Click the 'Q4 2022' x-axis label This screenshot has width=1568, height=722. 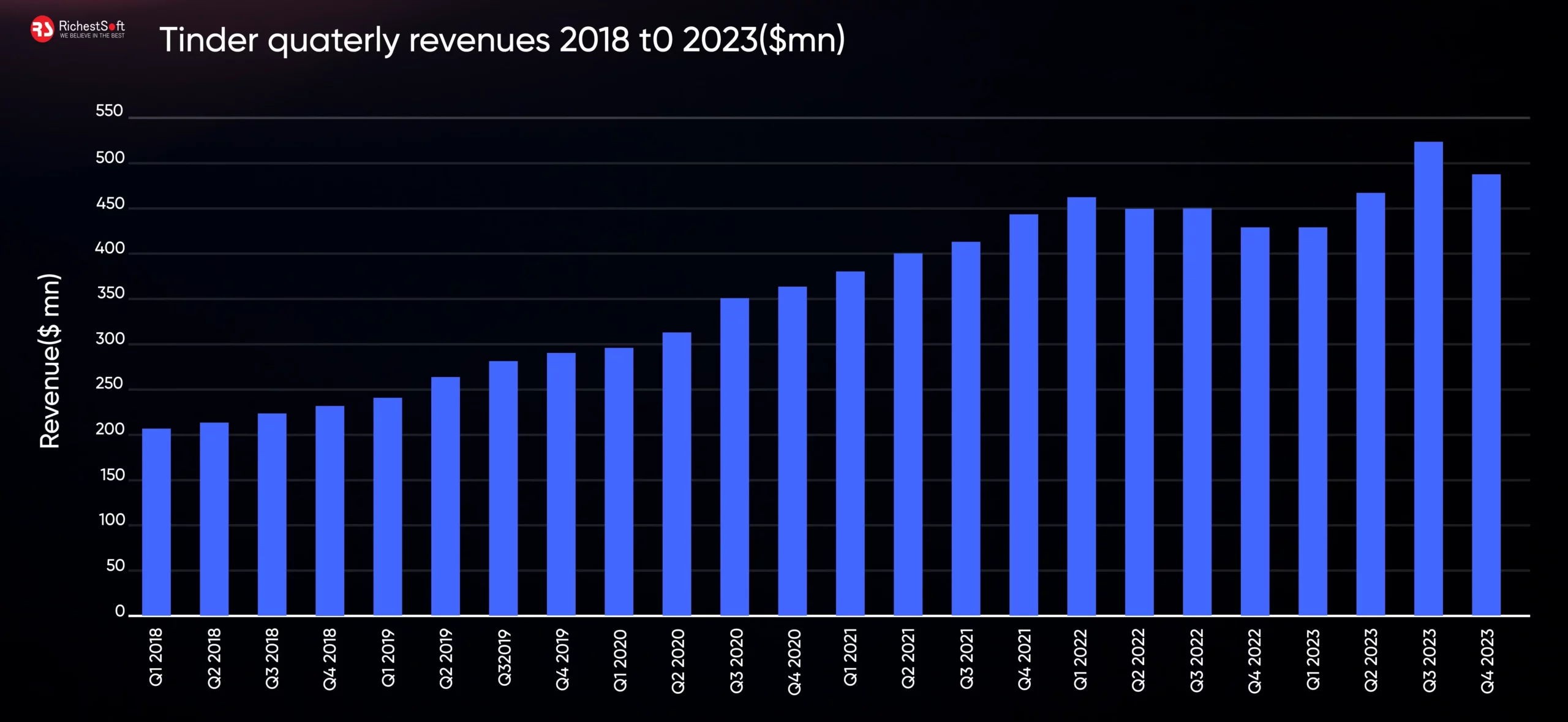[1254, 661]
